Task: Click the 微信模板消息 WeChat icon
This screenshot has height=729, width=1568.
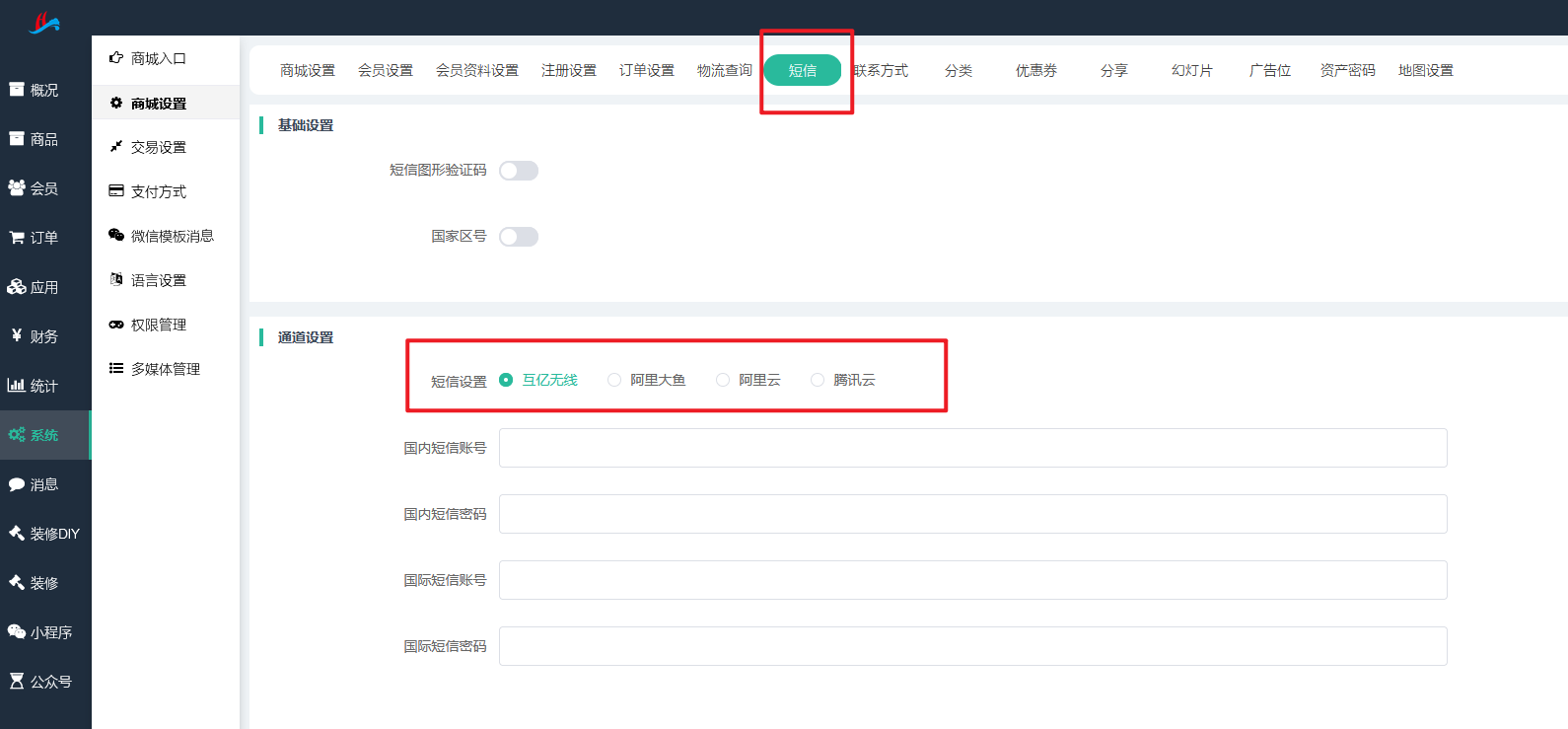Action: (x=116, y=236)
